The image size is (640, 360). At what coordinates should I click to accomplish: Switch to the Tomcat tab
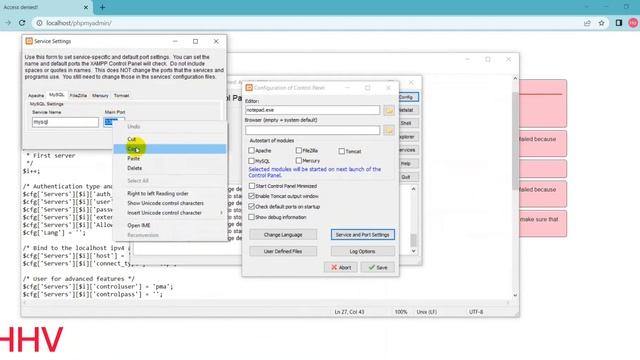121,96
